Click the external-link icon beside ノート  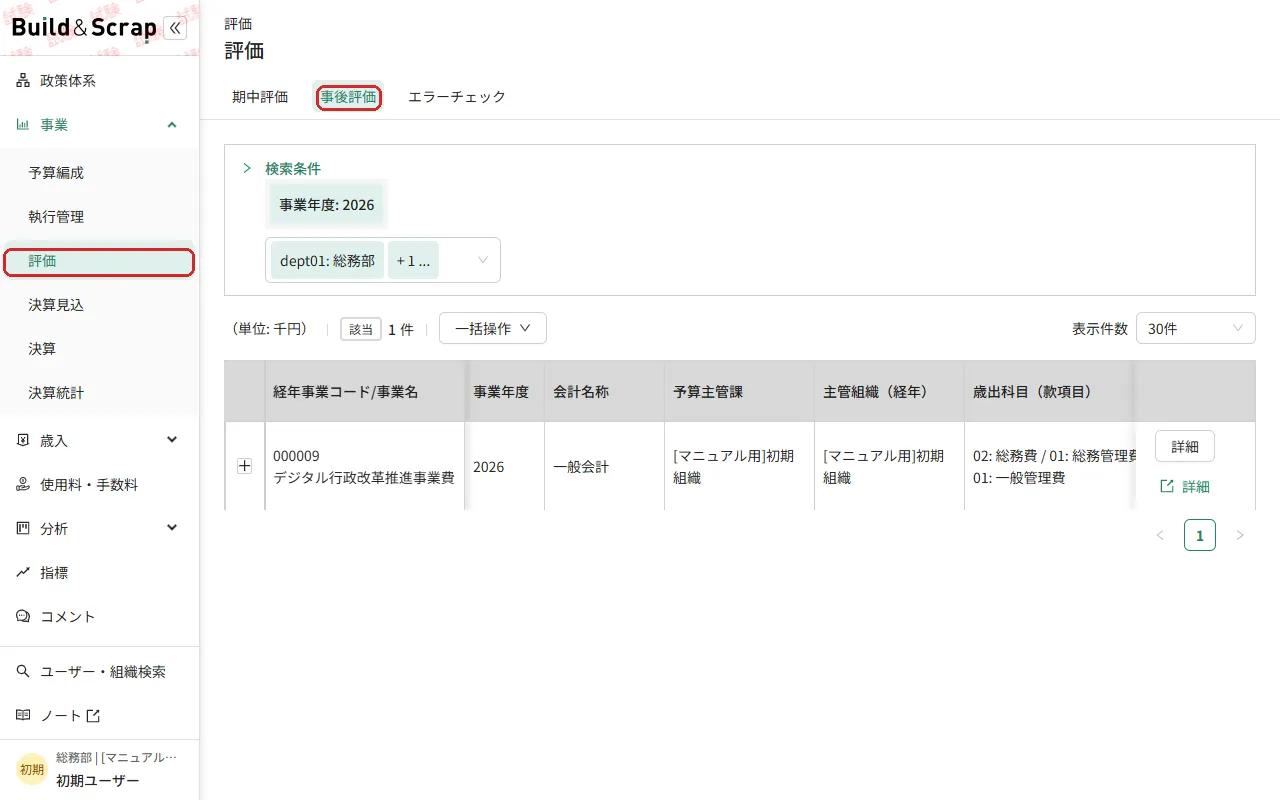click(x=93, y=716)
